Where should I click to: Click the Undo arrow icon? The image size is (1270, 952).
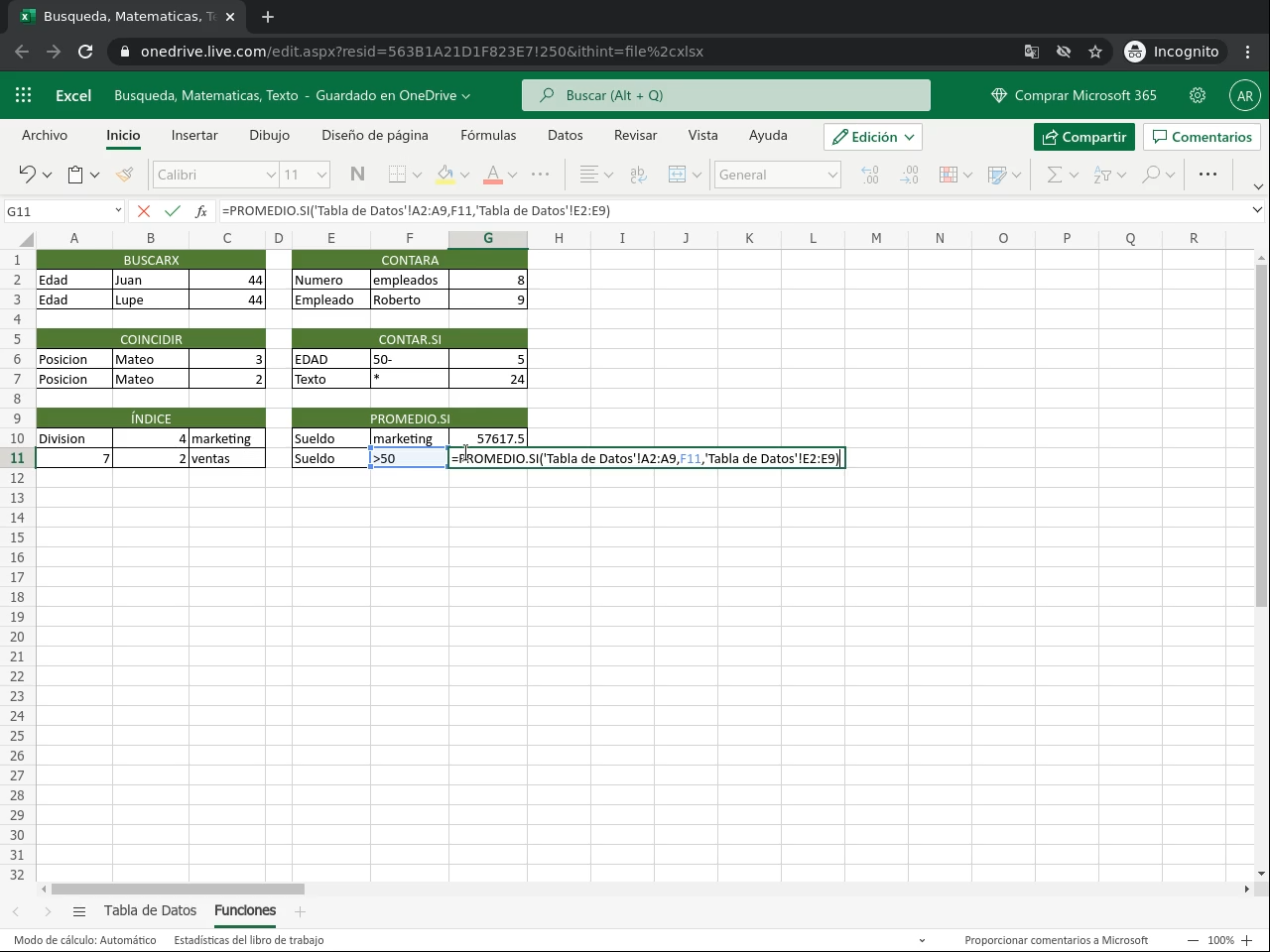point(27,175)
